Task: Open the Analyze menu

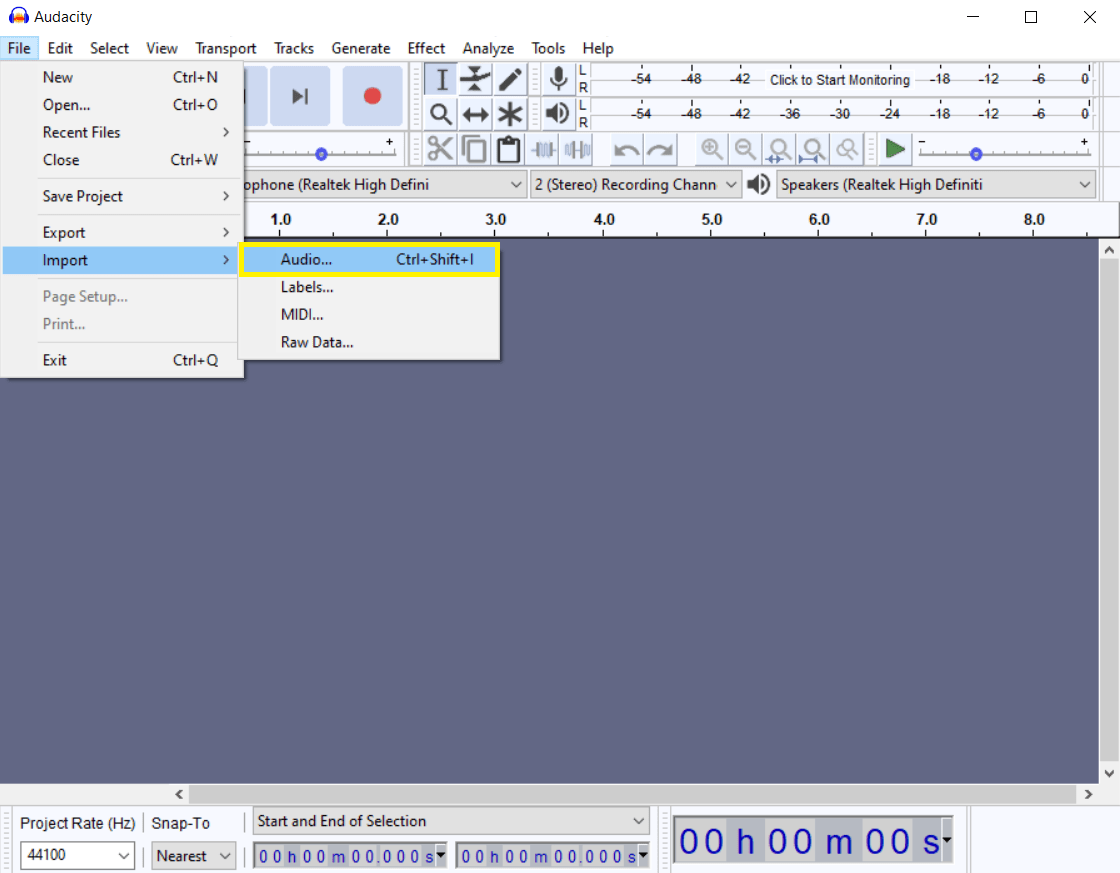Action: pyautogui.click(x=489, y=48)
